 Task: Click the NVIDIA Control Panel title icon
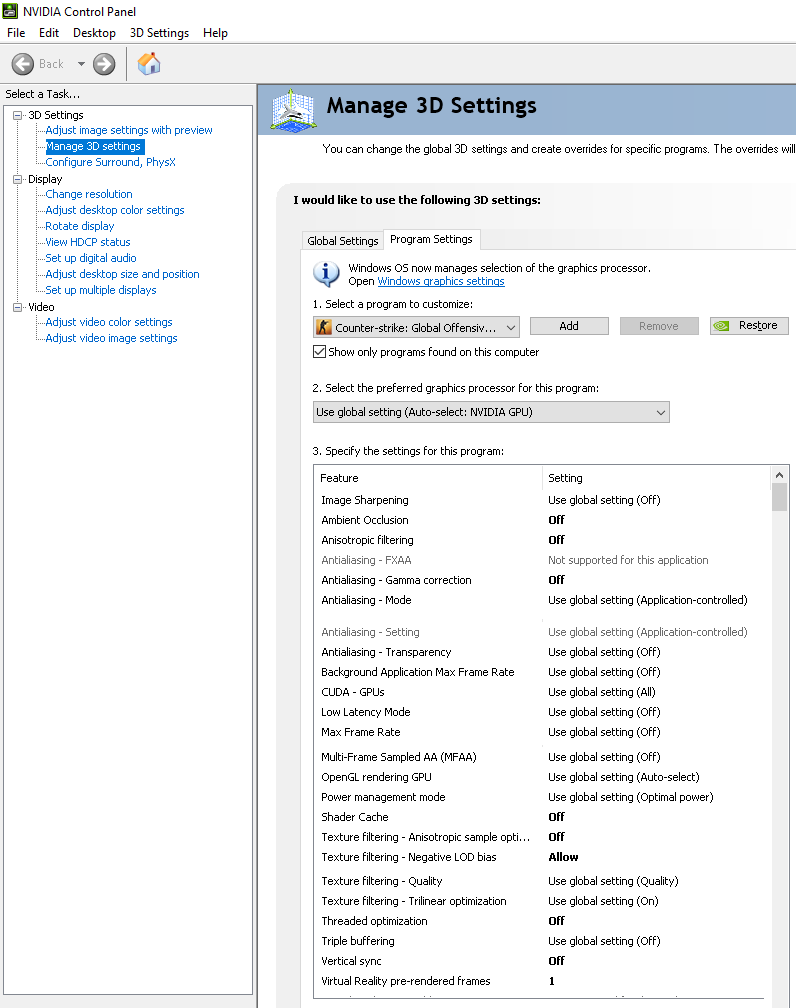10,11
